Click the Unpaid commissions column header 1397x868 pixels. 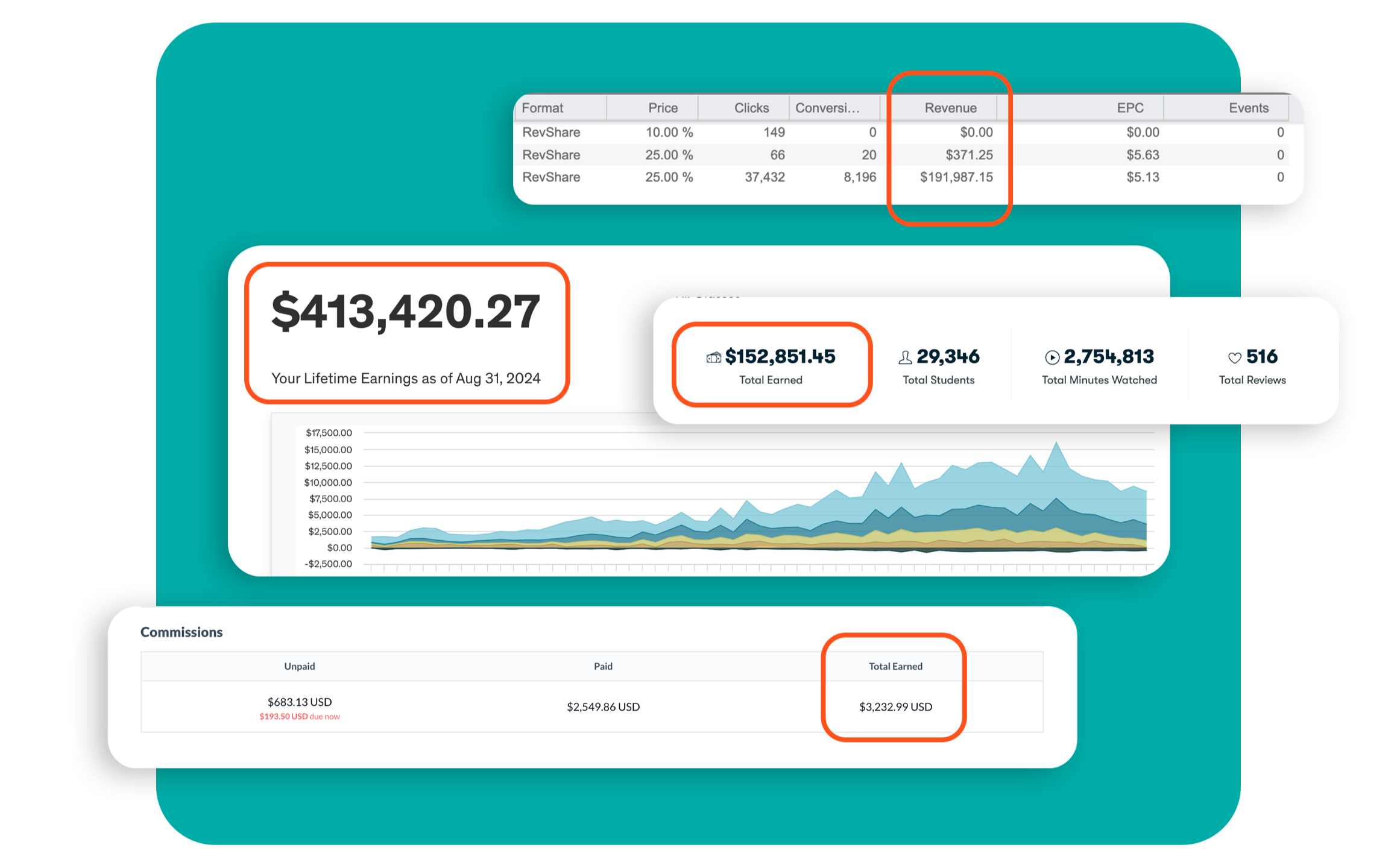[300, 666]
